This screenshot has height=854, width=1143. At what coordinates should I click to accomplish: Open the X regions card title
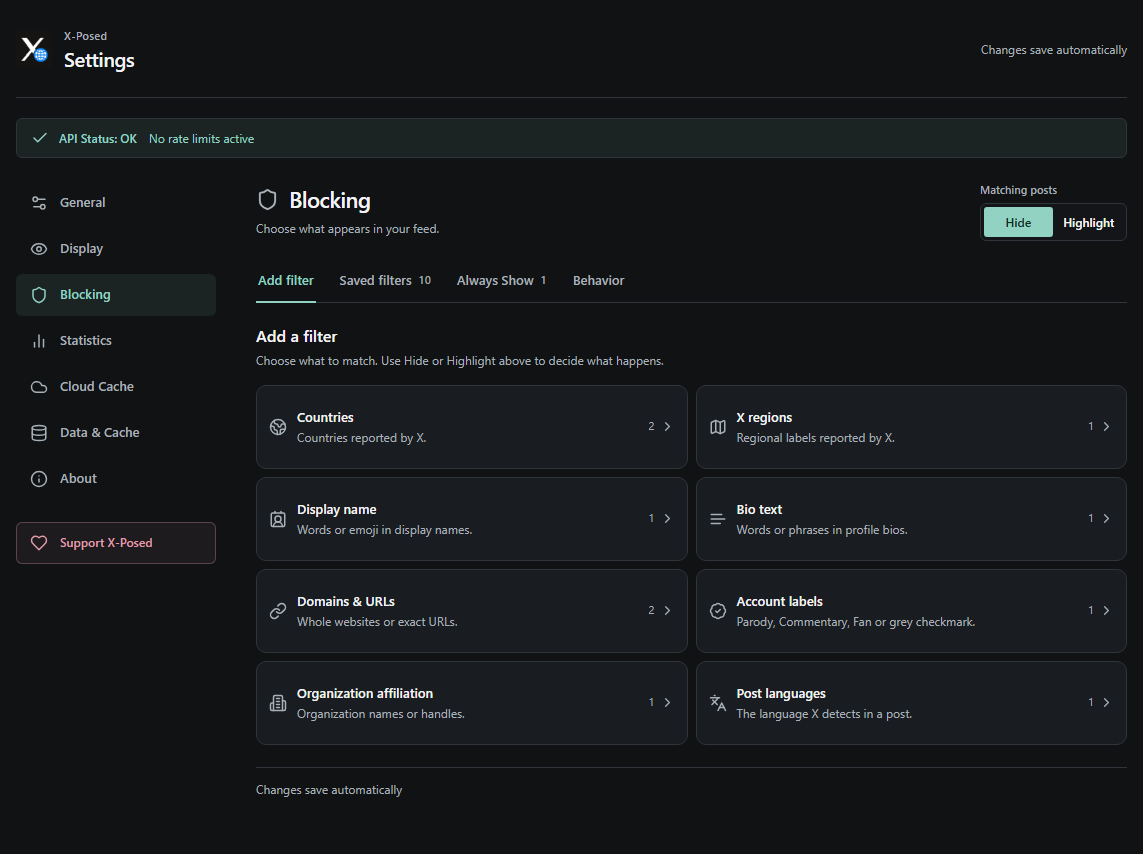point(764,418)
